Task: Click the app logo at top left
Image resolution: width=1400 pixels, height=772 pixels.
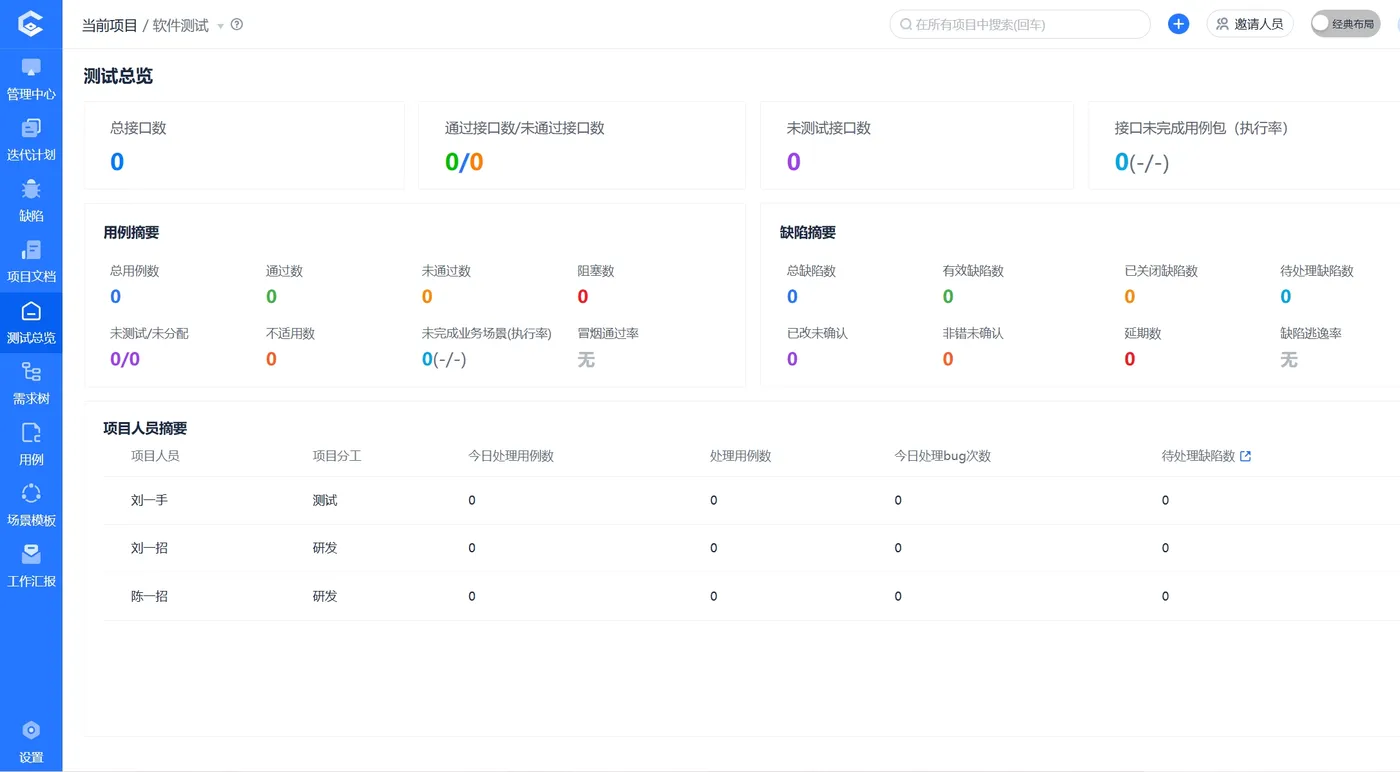Action: coord(31,24)
